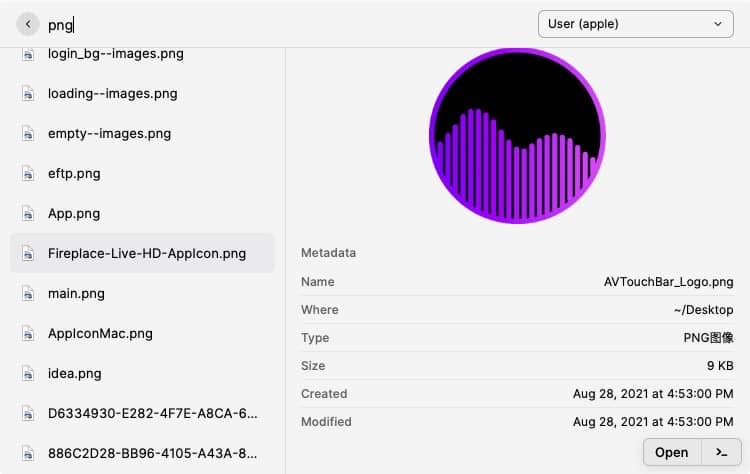
Task: Click the dropdown chevron in User selector
Action: coord(717,24)
